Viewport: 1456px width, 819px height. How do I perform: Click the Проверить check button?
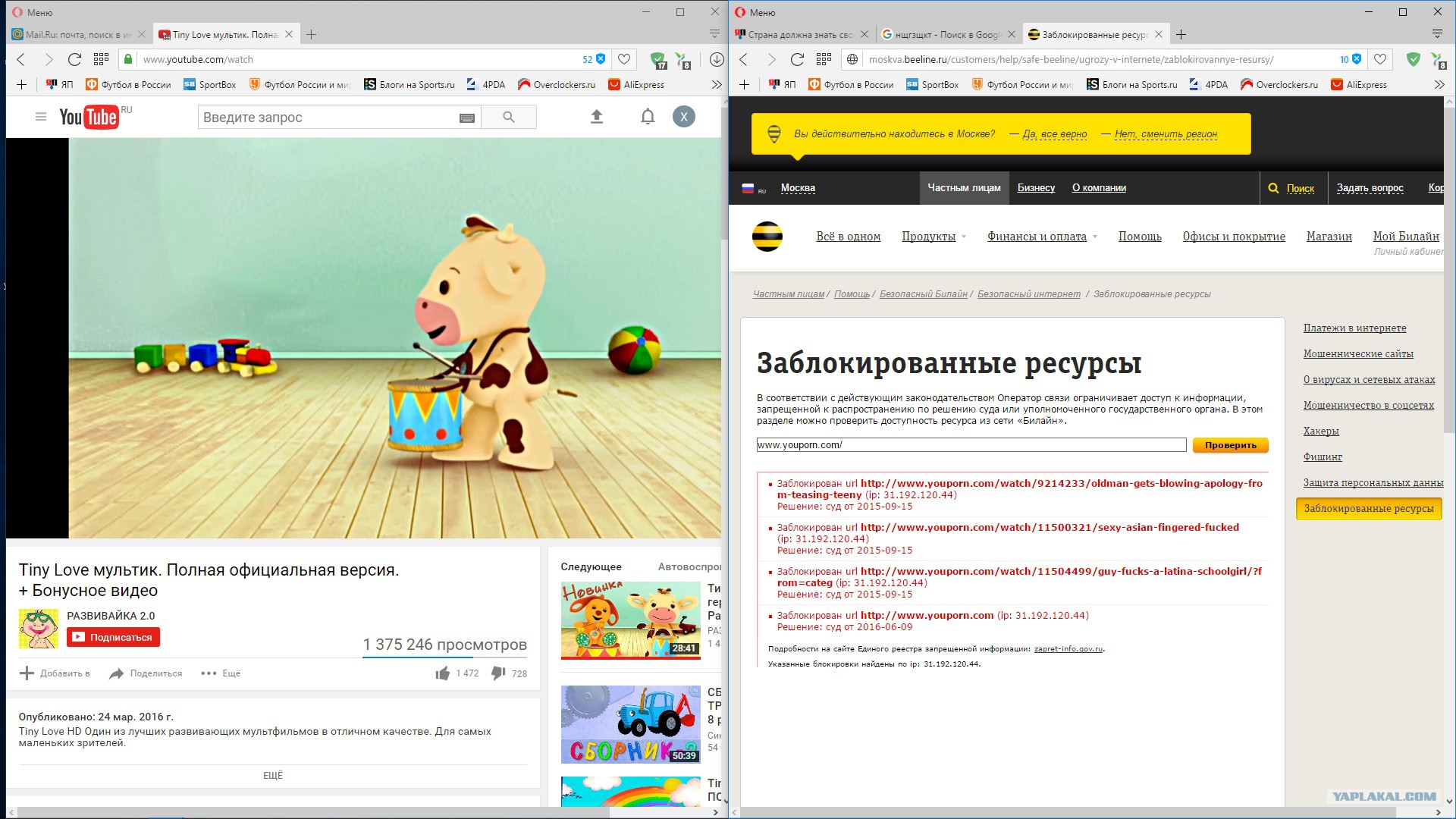coord(1230,445)
